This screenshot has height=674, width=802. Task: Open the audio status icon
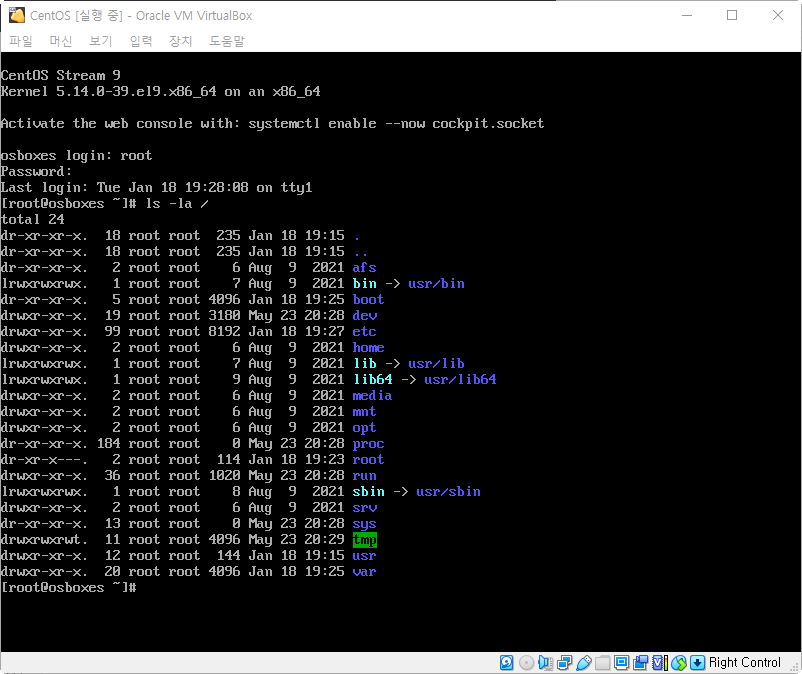point(545,663)
